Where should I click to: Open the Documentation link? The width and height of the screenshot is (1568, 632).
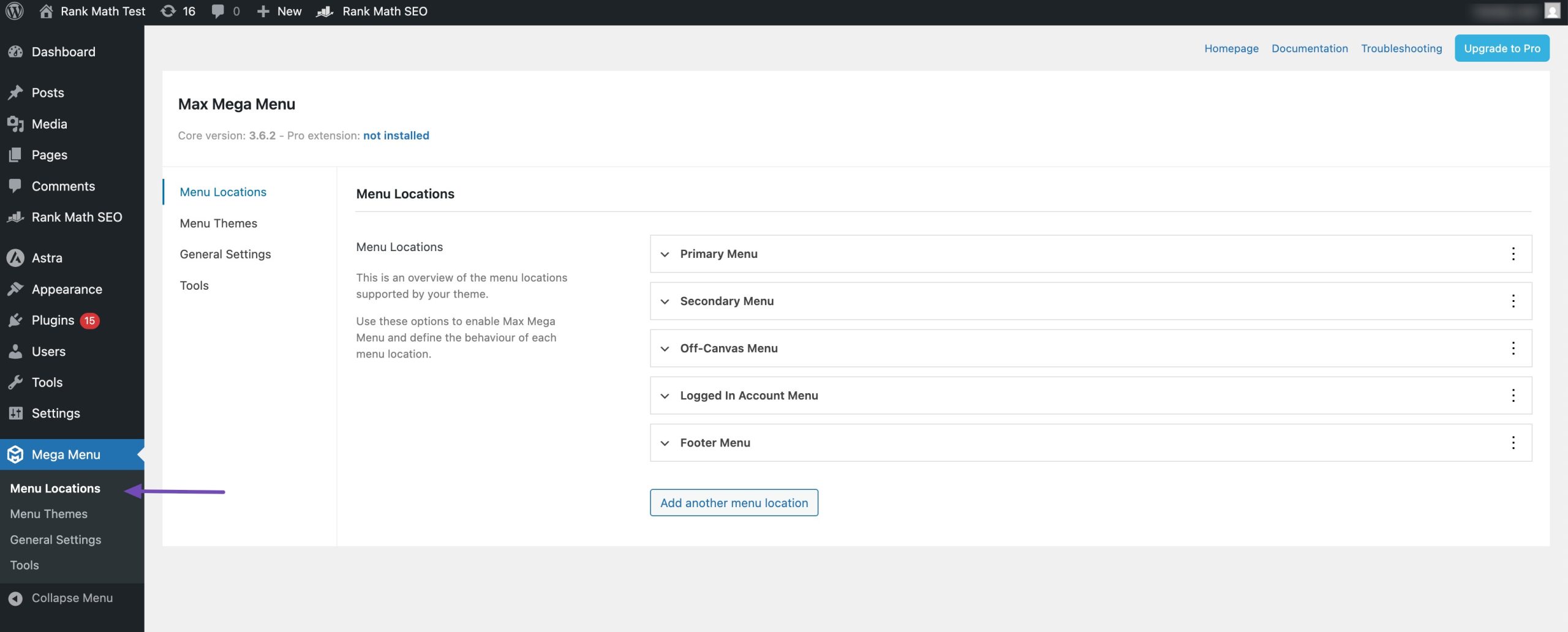(1310, 48)
